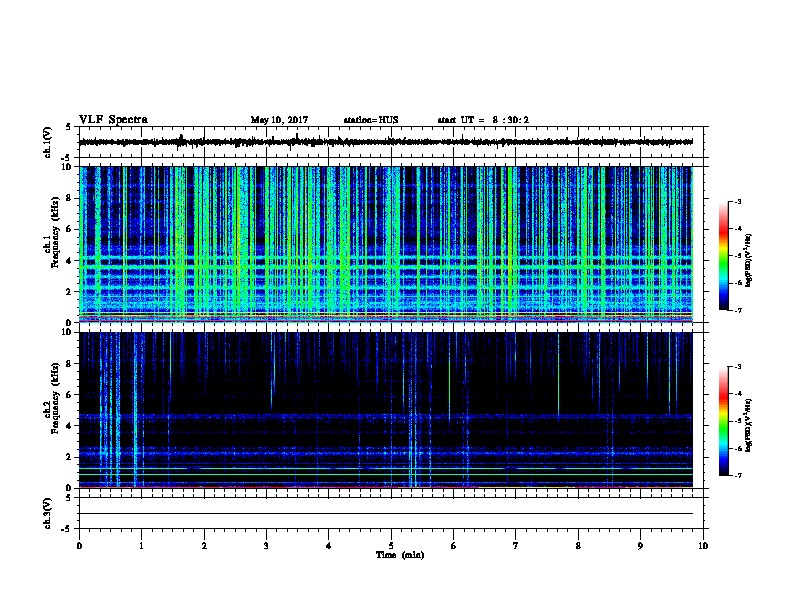Click time axis tick label "8"
Screen dimensions: 792x612
click(x=578, y=546)
